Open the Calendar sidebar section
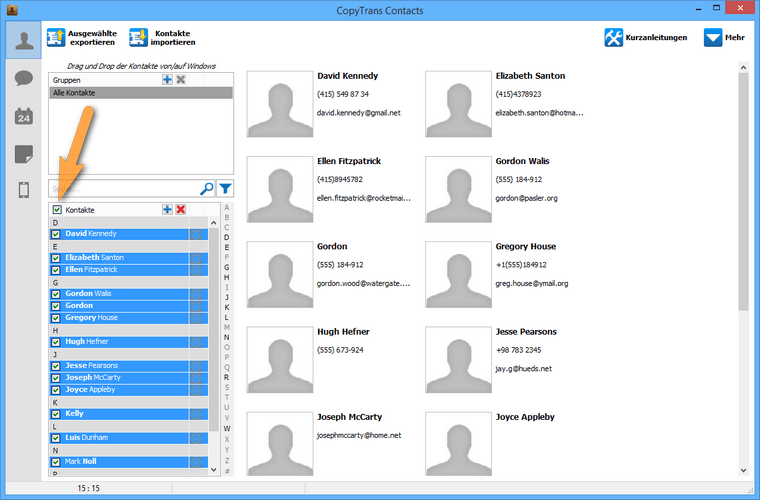Image resolution: width=760 pixels, height=500 pixels. coord(23,116)
